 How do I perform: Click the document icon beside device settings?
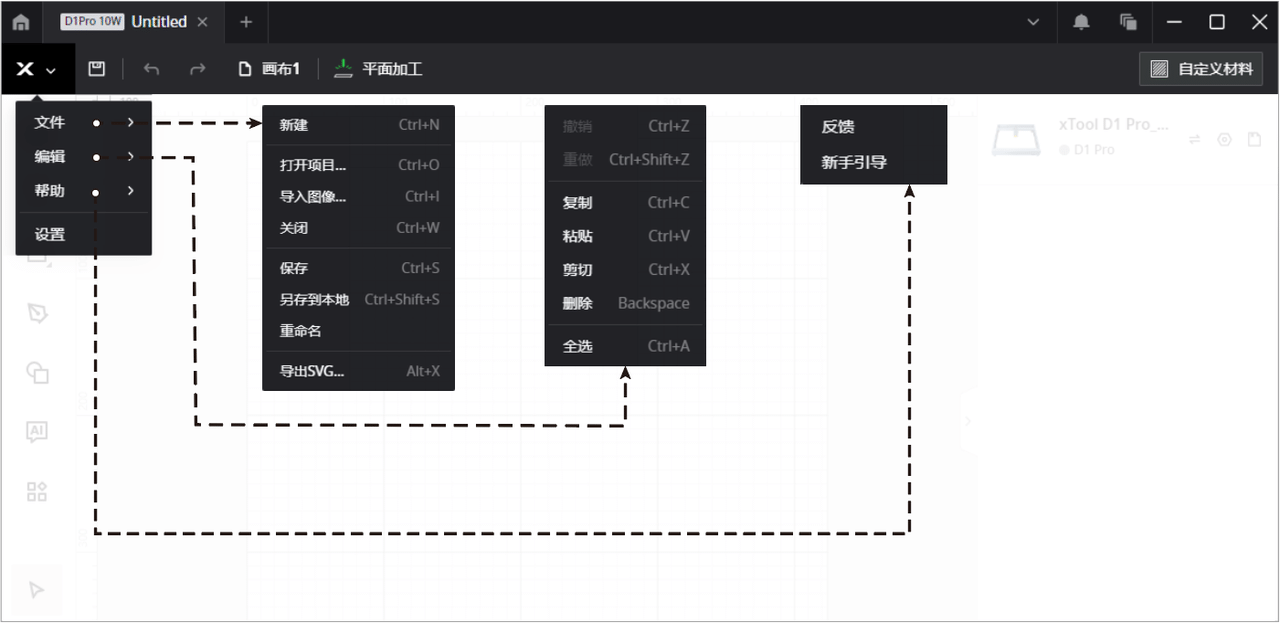1254,140
